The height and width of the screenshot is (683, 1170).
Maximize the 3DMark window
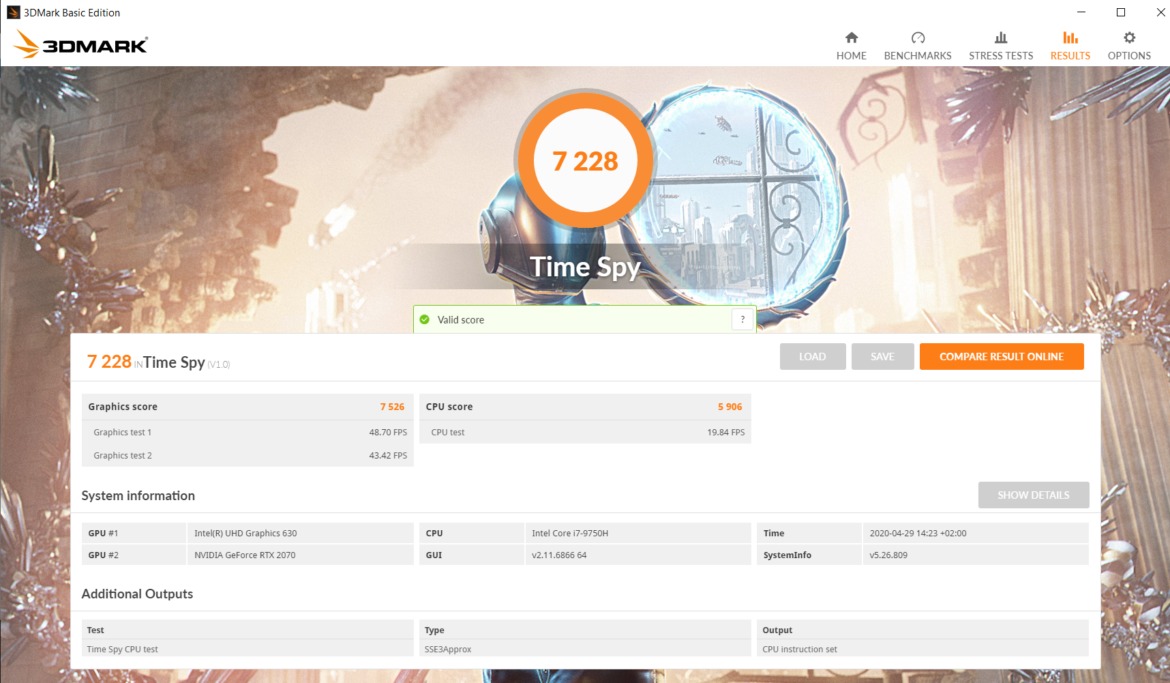1121,12
